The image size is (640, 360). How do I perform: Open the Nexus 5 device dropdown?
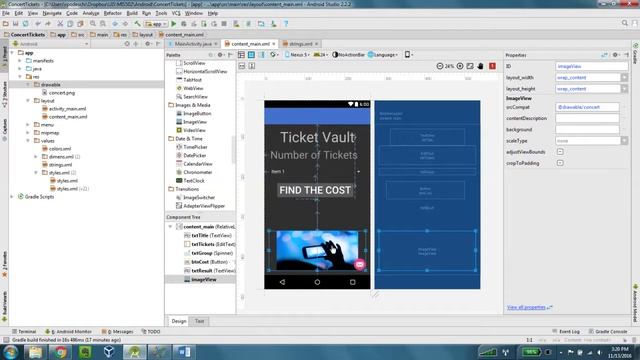coord(297,55)
